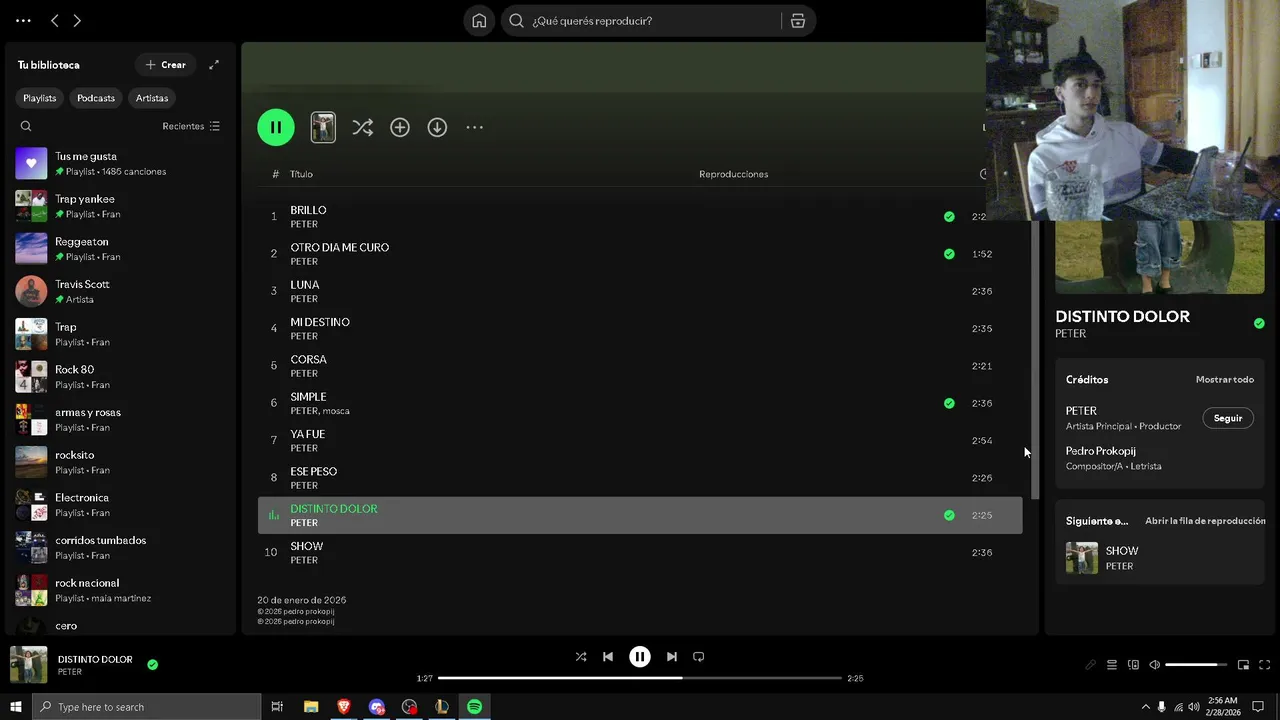Open Travis Scott artist entry
Viewport: 1280px width, 720px height.
120,291
